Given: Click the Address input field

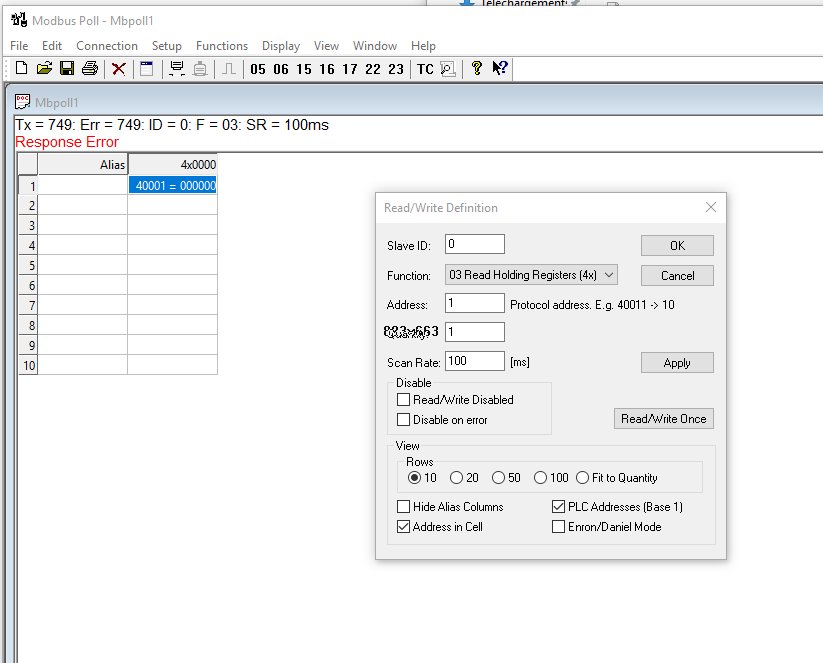Looking at the screenshot, I should (474, 303).
